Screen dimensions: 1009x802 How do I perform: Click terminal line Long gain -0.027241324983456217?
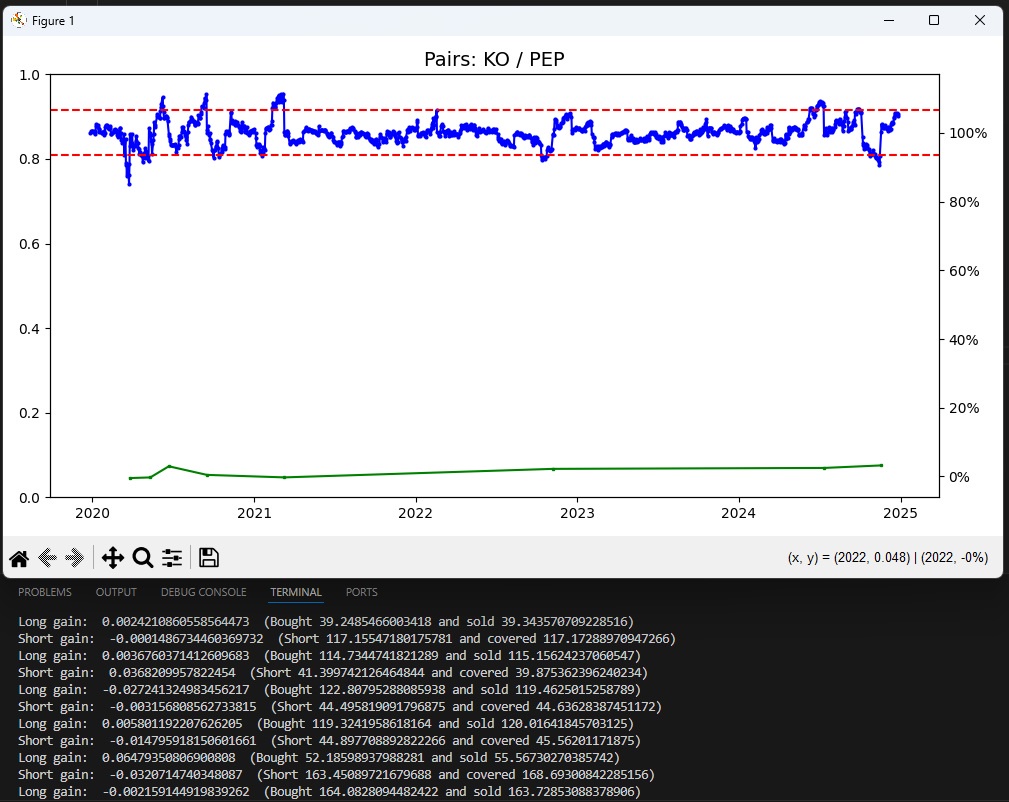tap(329, 690)
